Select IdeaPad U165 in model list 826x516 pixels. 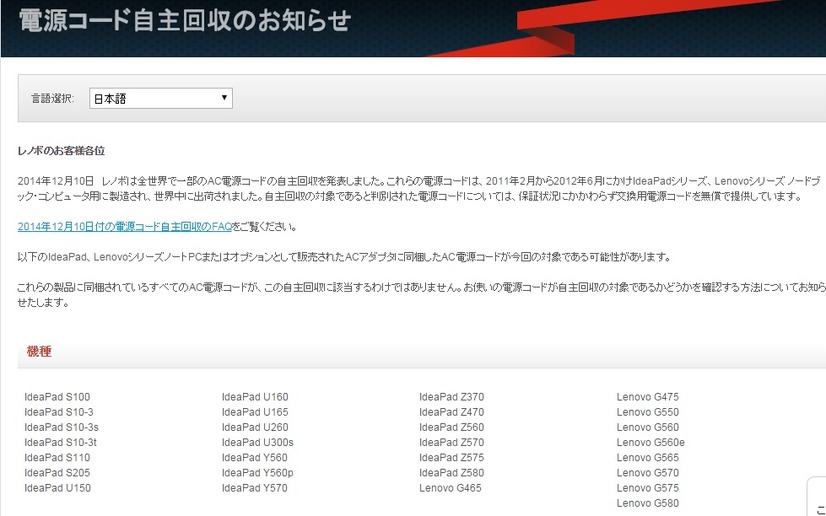(x=255, y=412)
